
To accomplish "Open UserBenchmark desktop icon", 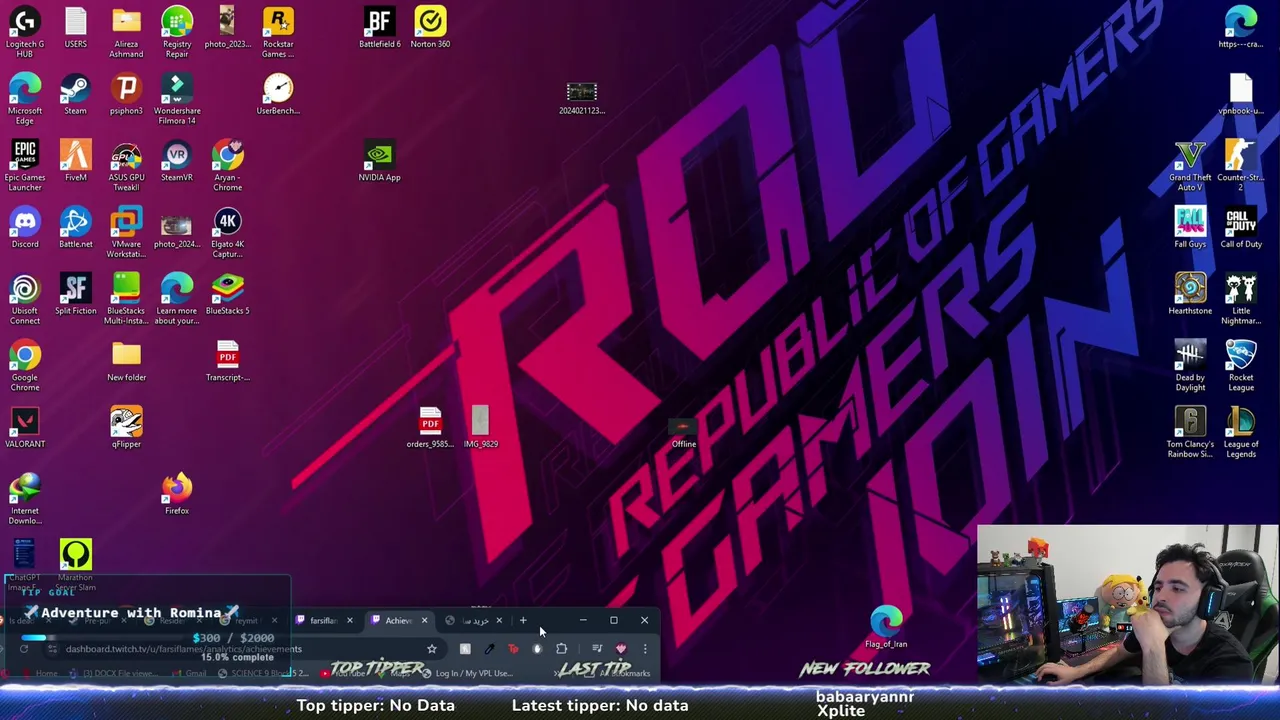I will [x=278, y=95].
